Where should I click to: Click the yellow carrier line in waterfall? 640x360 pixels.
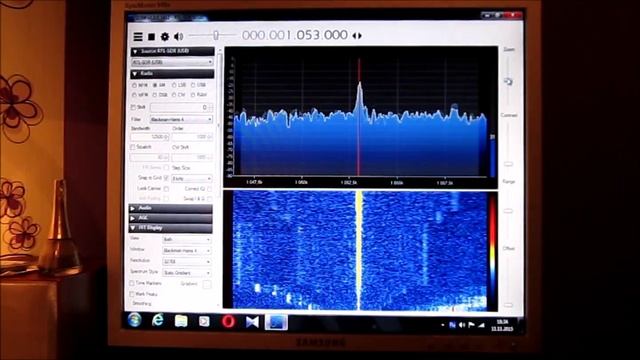tap(359, 250)
